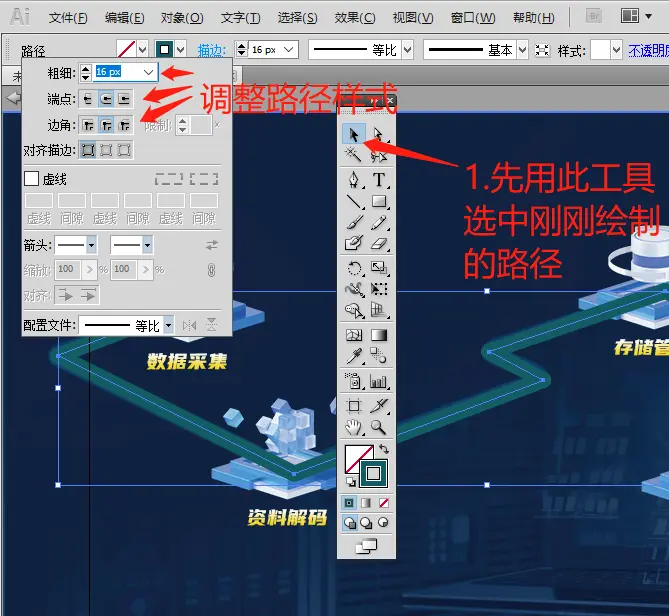Open 粗细 weight dropdown in stroke panel
This screenshot has width=669, height=616.
(148, 72)
